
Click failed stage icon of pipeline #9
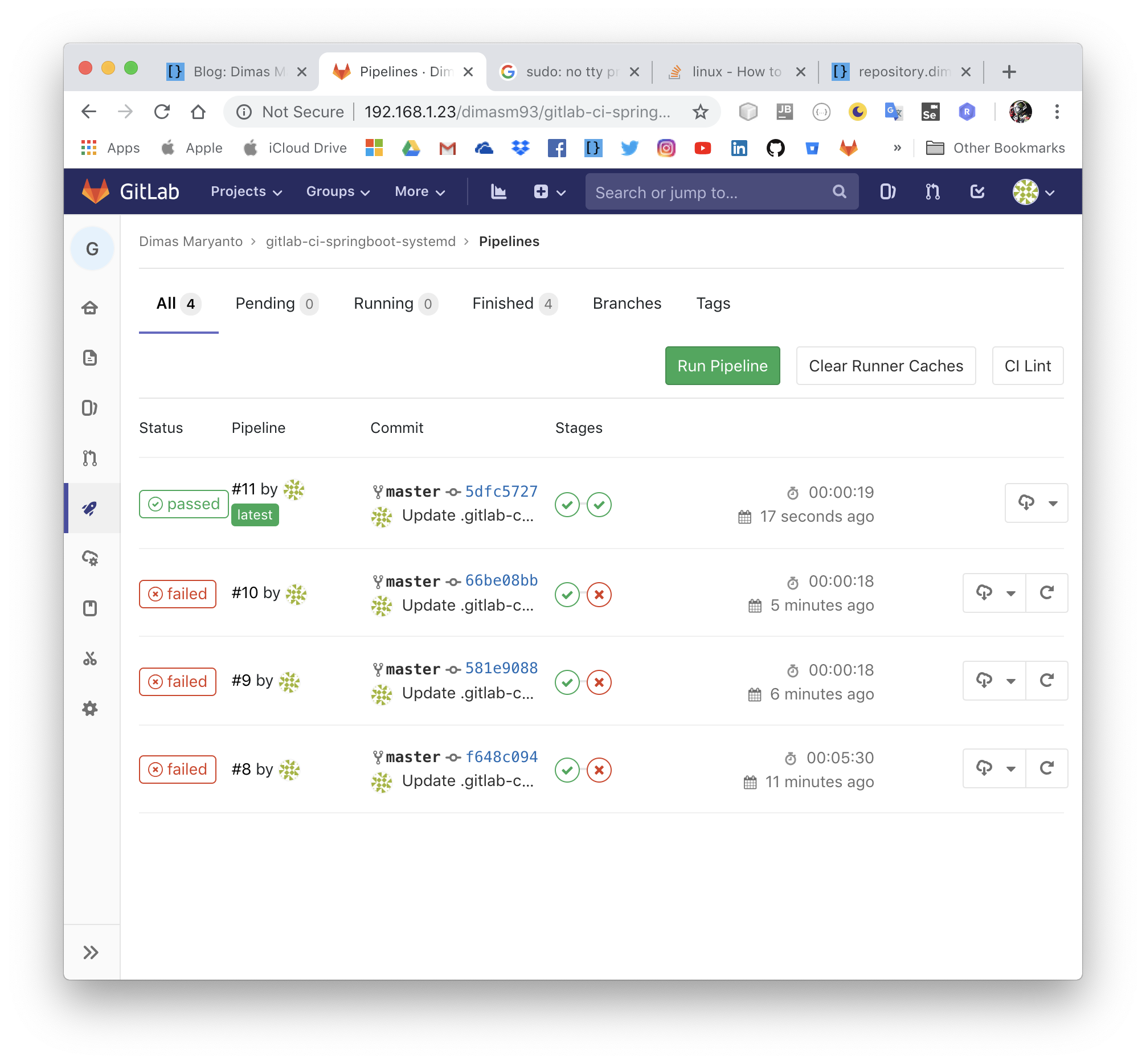[x=599, y=682]
